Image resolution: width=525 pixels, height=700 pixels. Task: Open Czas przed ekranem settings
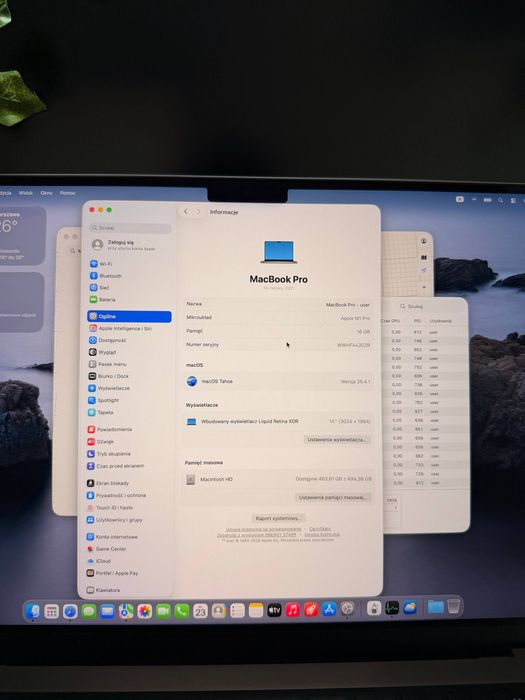coord(115,466)
